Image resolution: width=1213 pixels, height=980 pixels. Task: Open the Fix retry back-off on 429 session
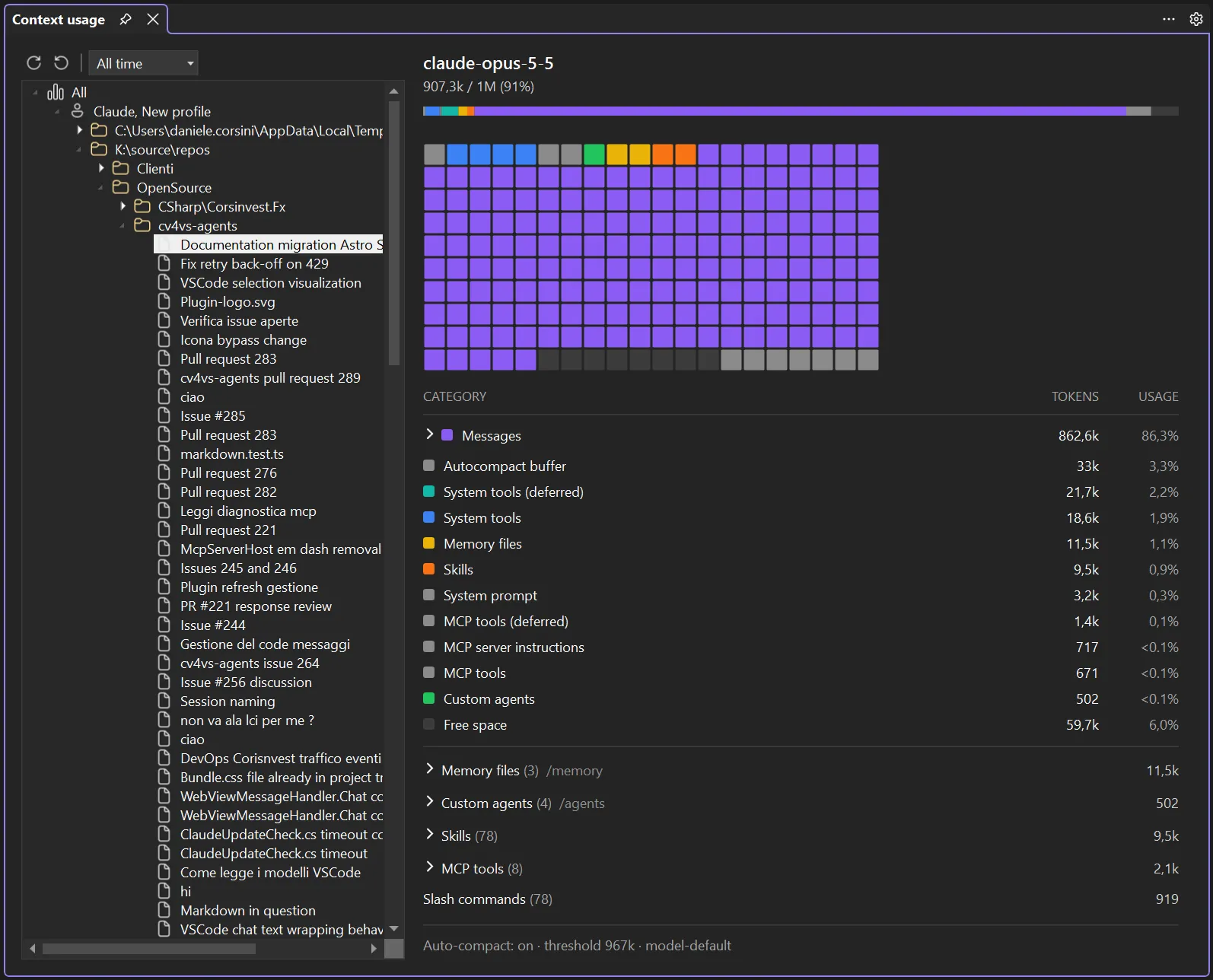(x=254, y=263)
